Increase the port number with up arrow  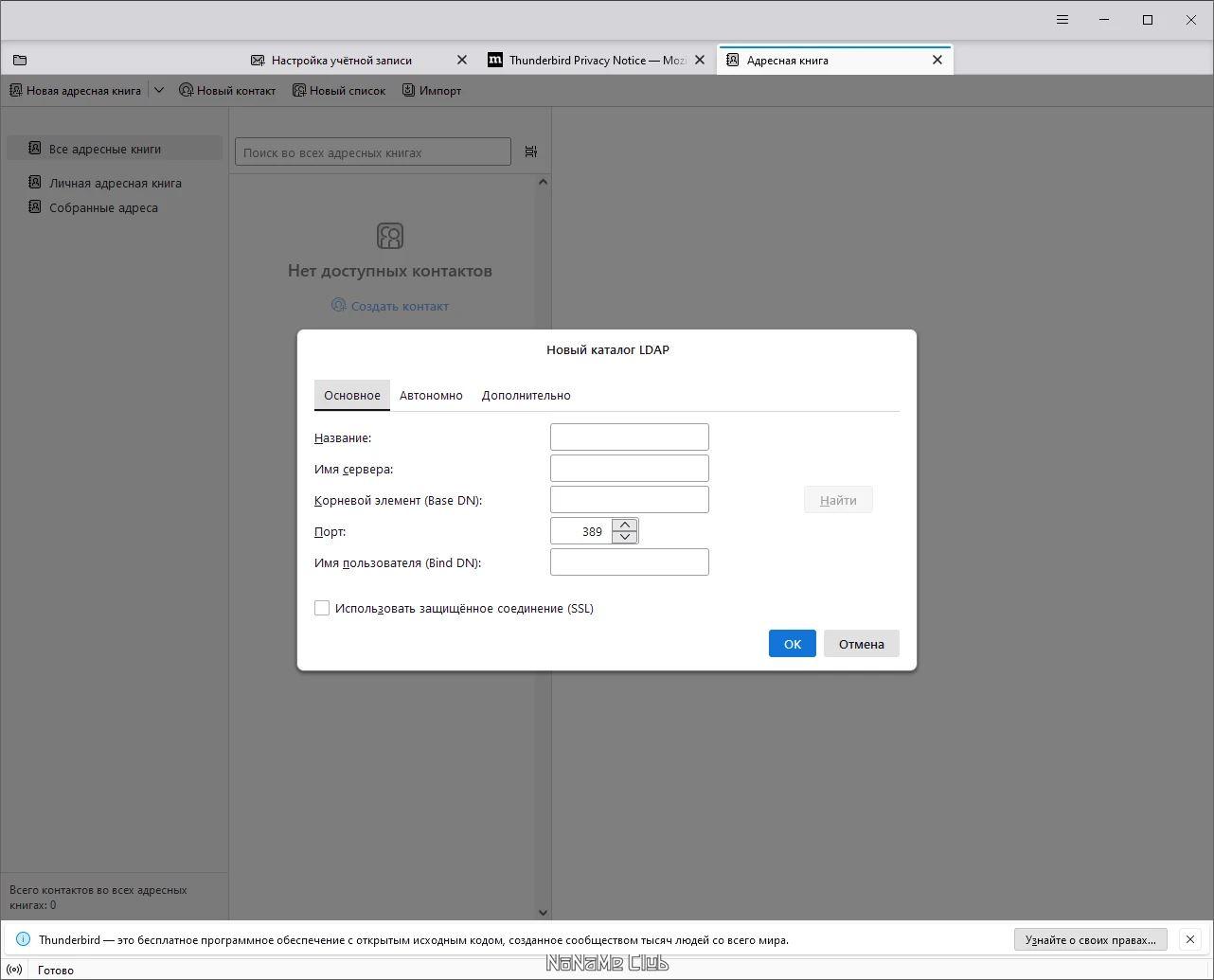point(624,525)
